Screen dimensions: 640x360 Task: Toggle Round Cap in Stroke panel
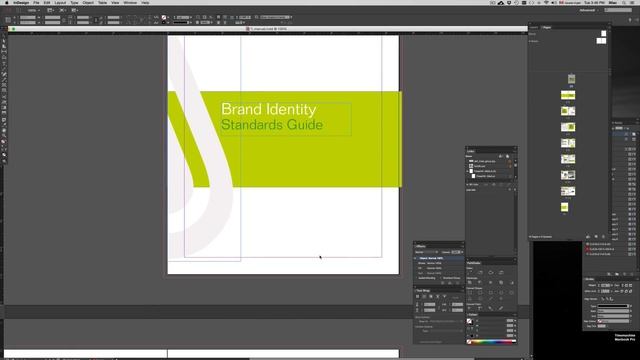pos(627,285)
